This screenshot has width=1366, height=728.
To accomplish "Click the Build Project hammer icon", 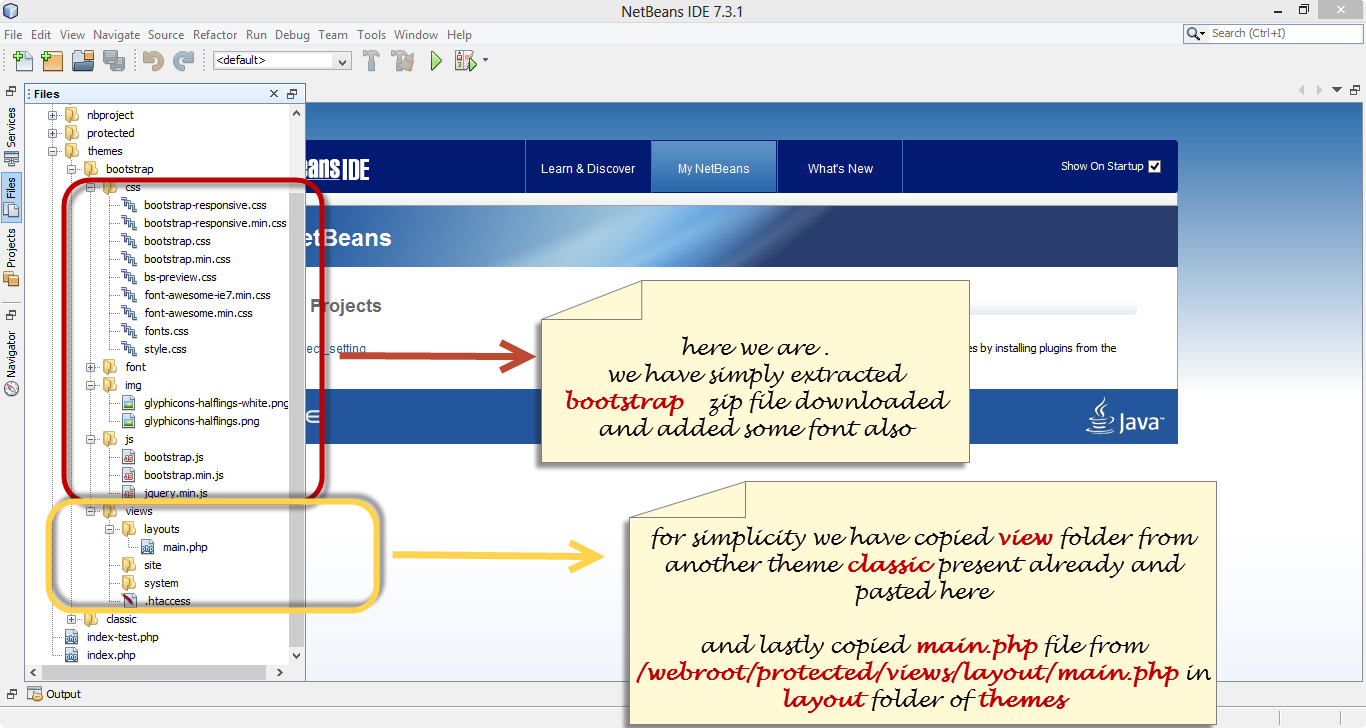I will 371,61.
